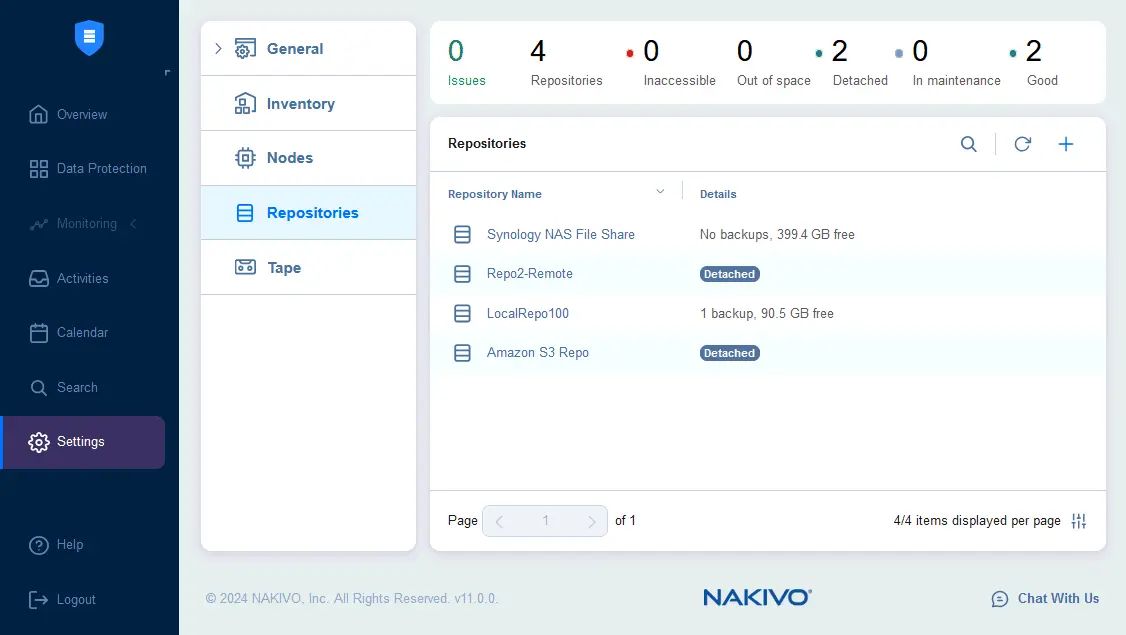Open the Calendar menu item

tap(83, 333)
